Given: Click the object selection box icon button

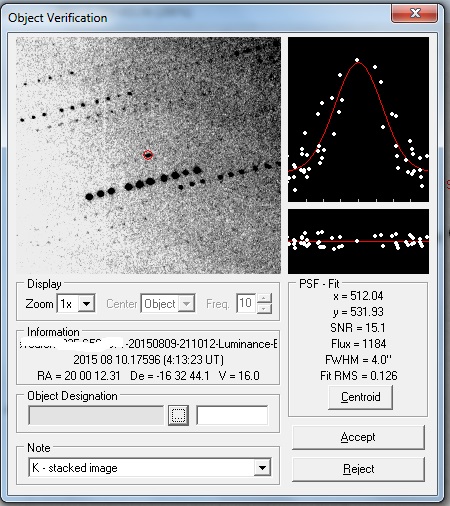Looking at the screenshot, I should [x=178, y=415].
